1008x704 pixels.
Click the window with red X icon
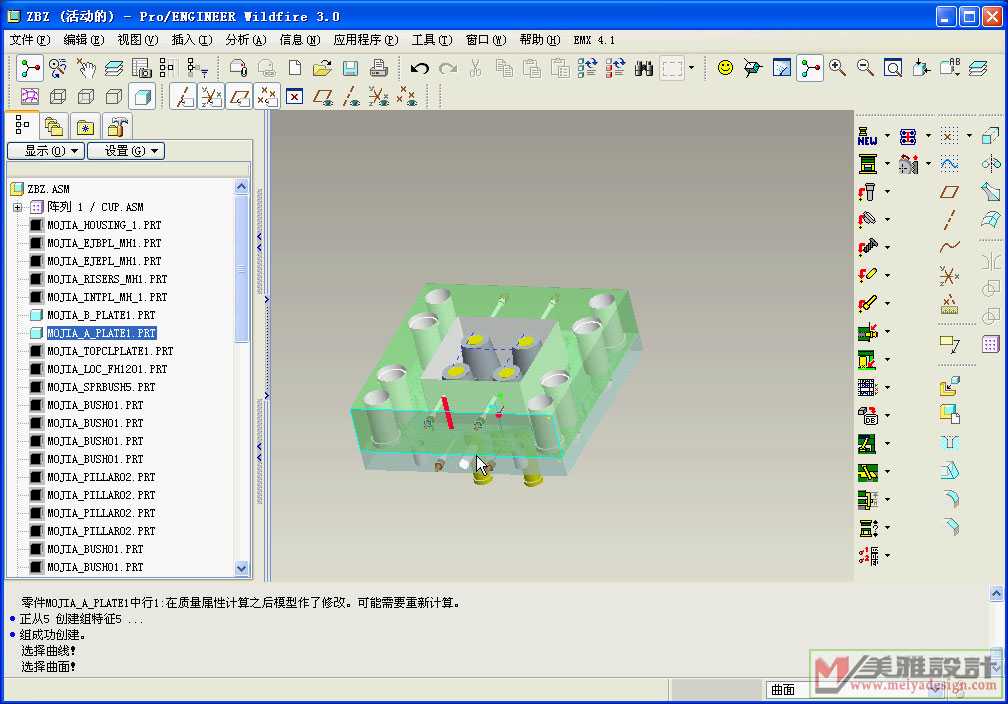294,96
